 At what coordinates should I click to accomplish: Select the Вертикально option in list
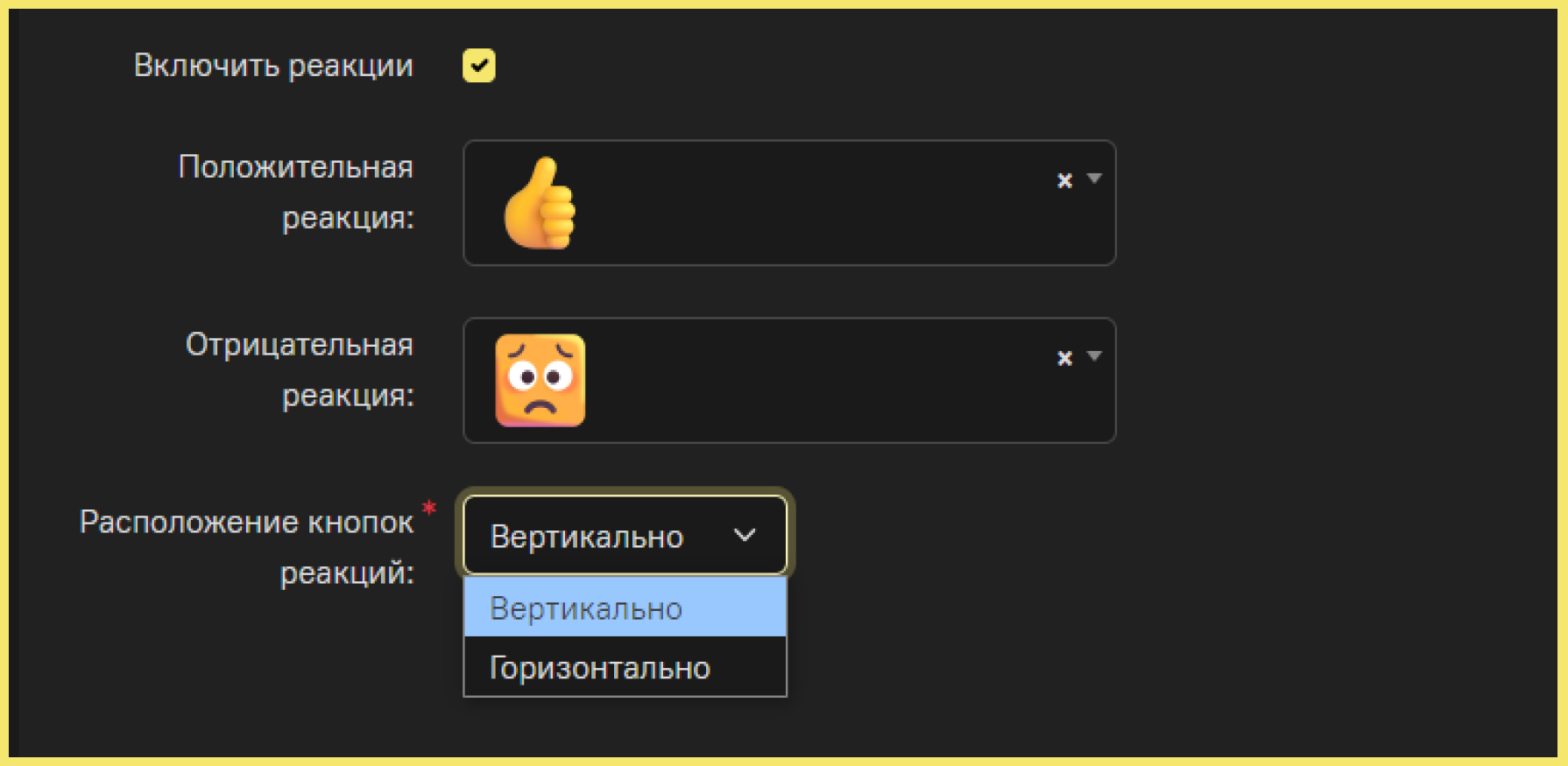coord(625,607)
